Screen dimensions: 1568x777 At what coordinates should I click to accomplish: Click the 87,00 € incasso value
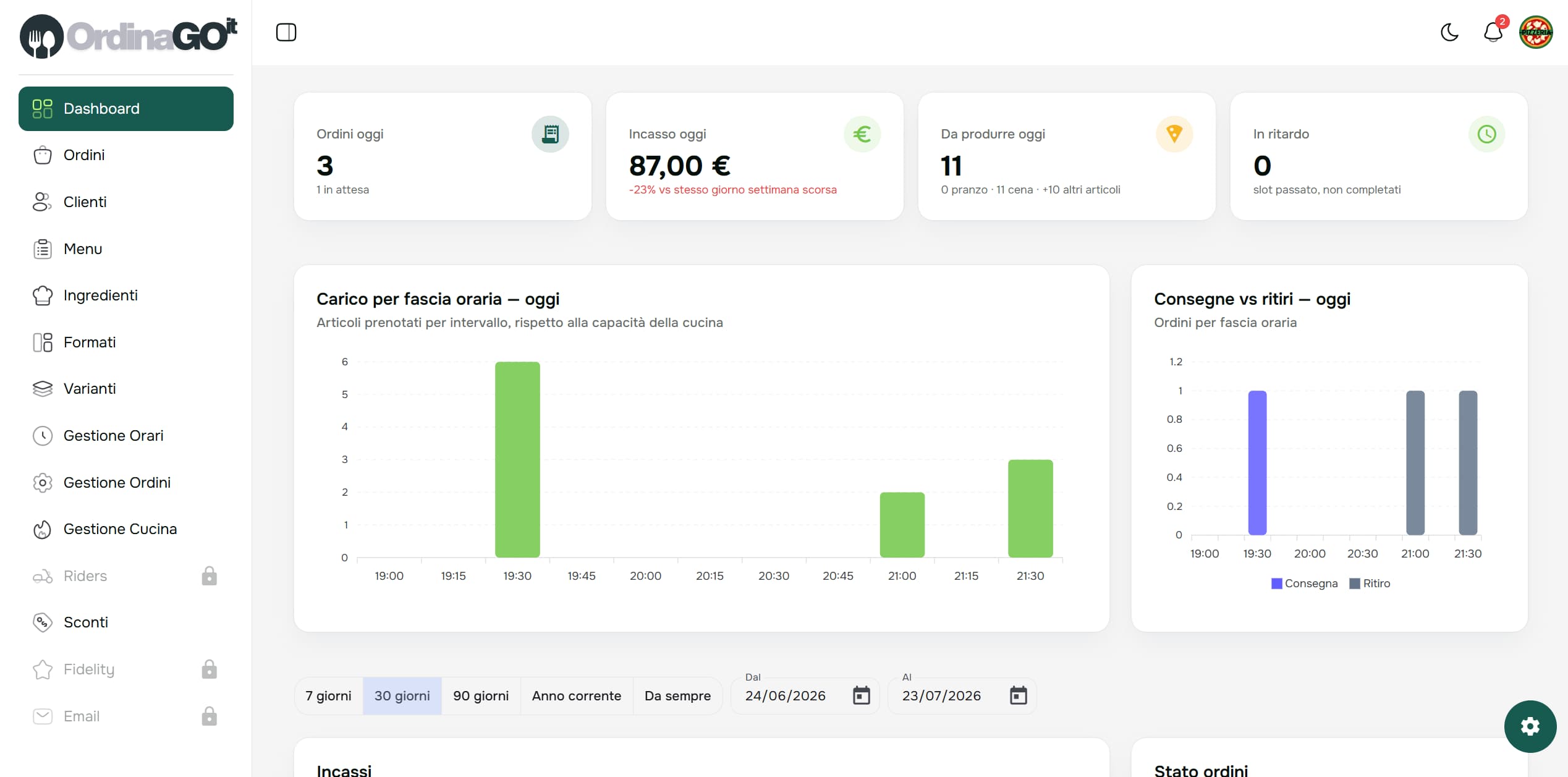click(x=680, y=166)
